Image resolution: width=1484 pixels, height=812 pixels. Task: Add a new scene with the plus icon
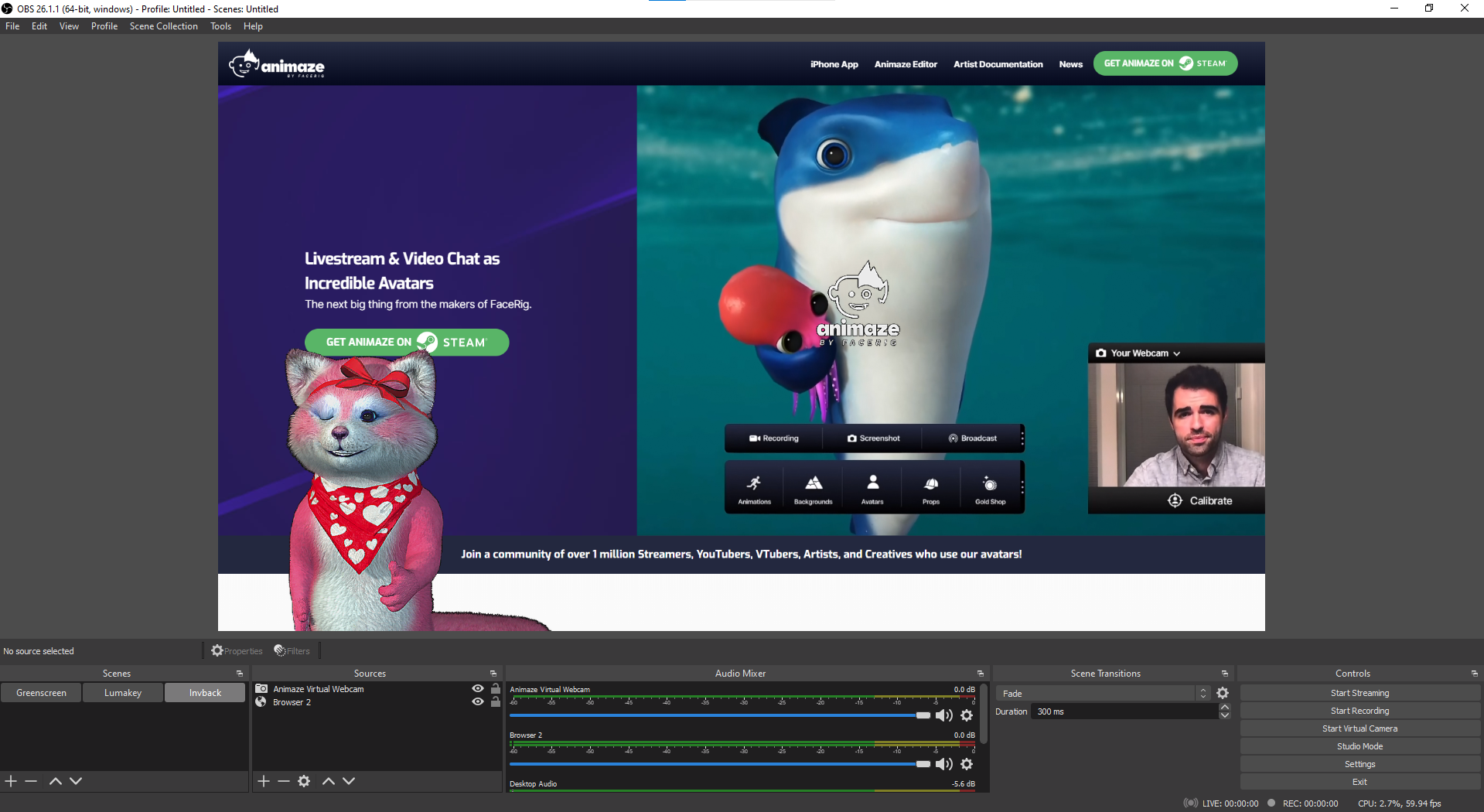pos(11,781)
